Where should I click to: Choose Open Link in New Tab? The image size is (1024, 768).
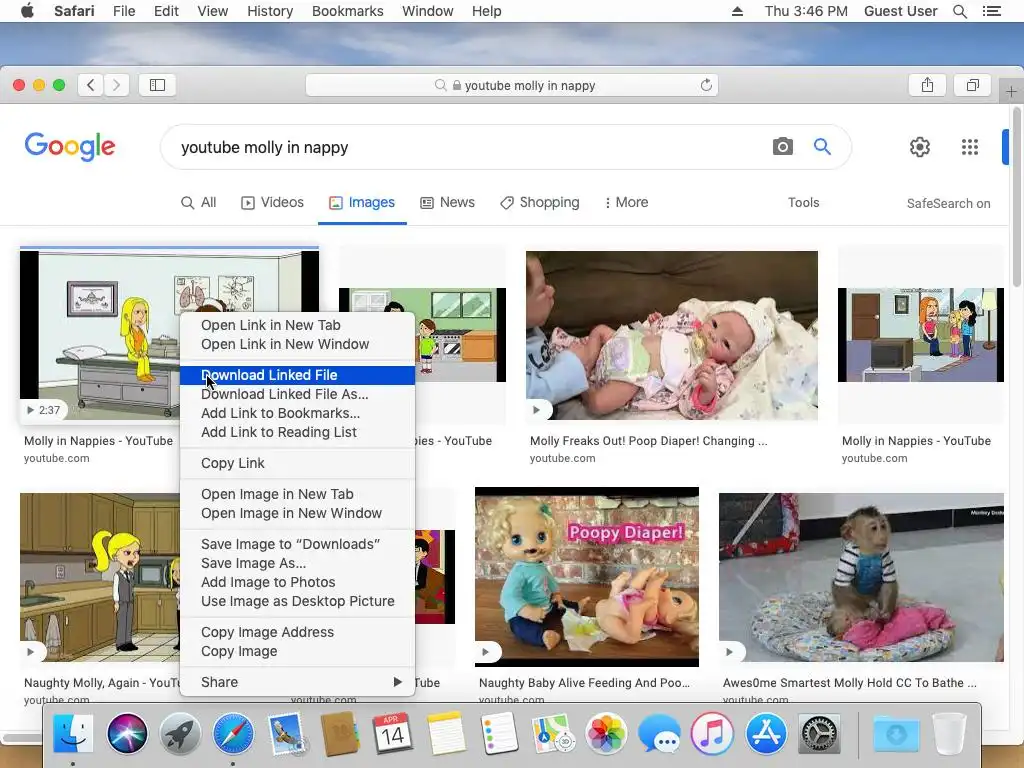pyautogui.click(x=297, y=325)
